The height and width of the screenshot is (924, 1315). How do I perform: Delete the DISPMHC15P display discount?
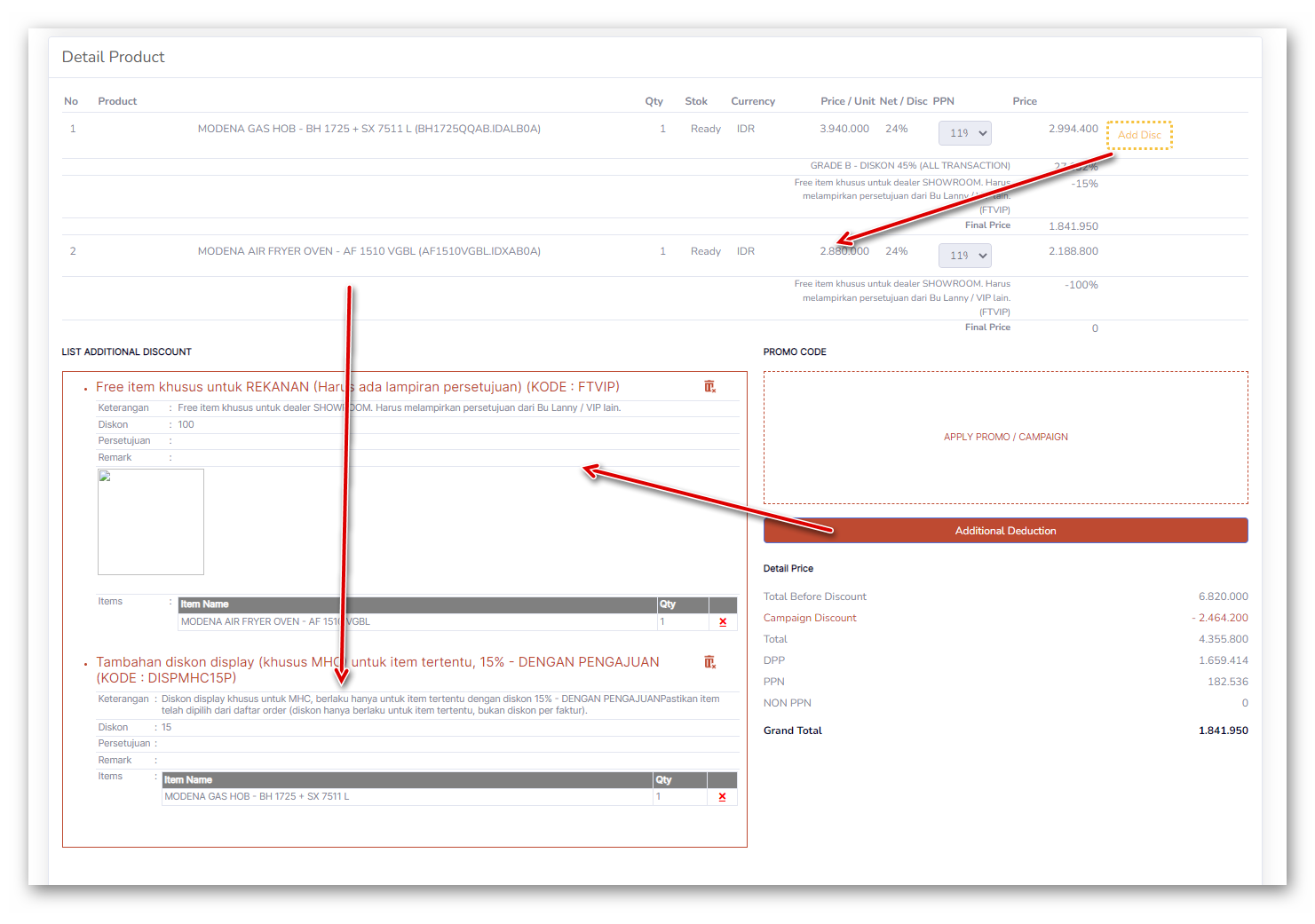coord(709,662)
